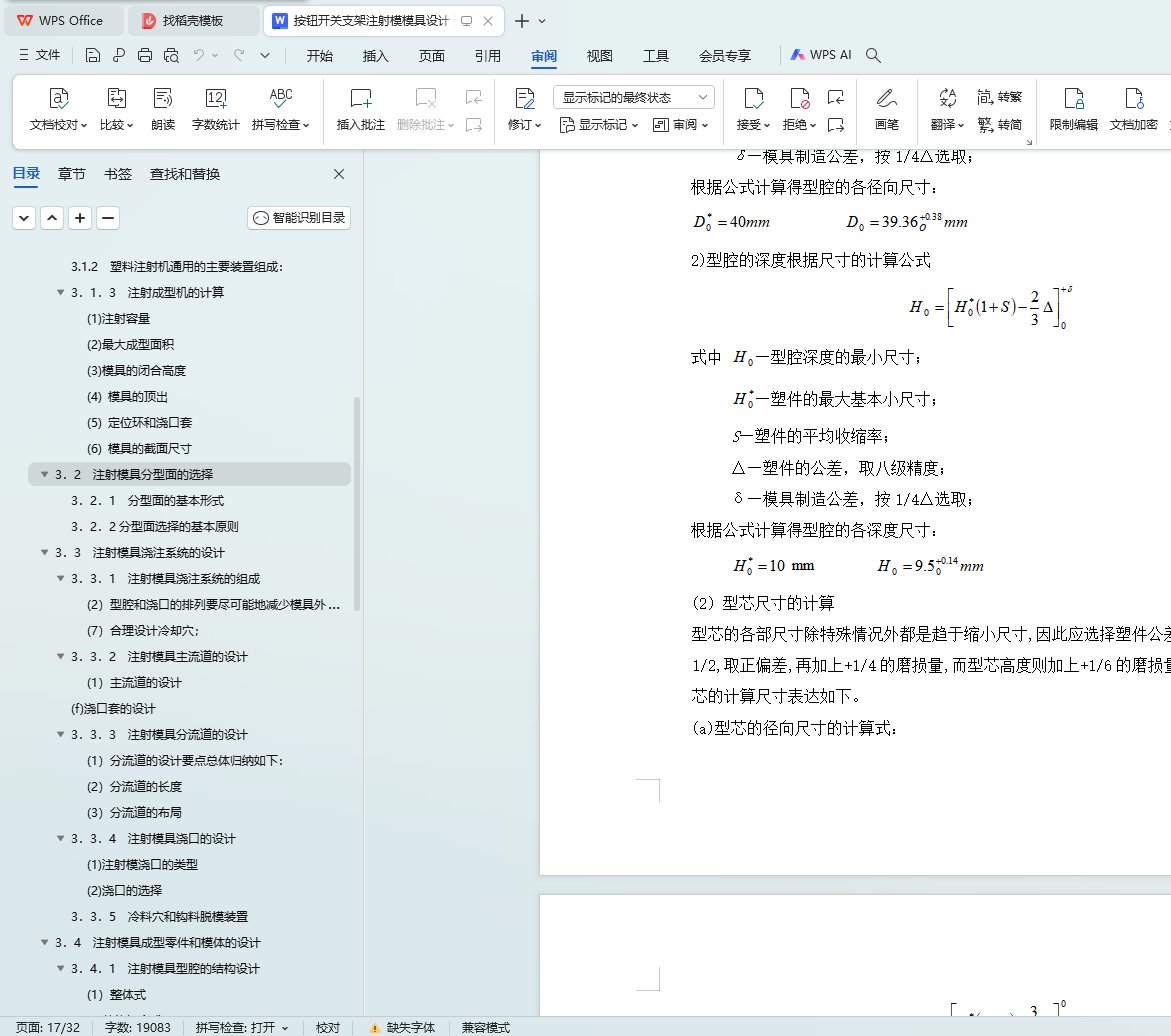Image resolution: width=1171 pixels, height=1036 pixels.
Task: Open the Review pane dropdown
Action: [680, 125]
